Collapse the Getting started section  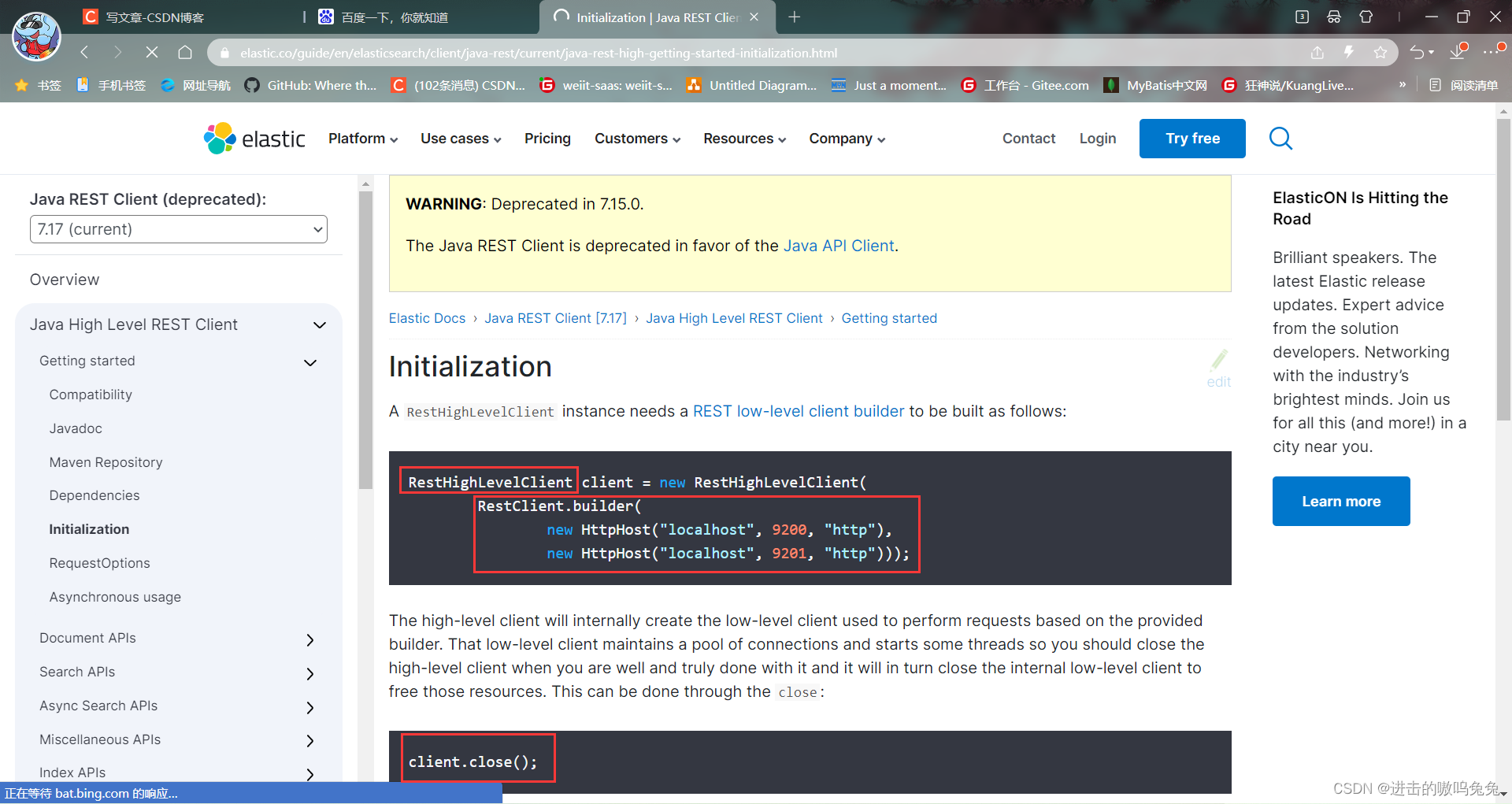310,362
